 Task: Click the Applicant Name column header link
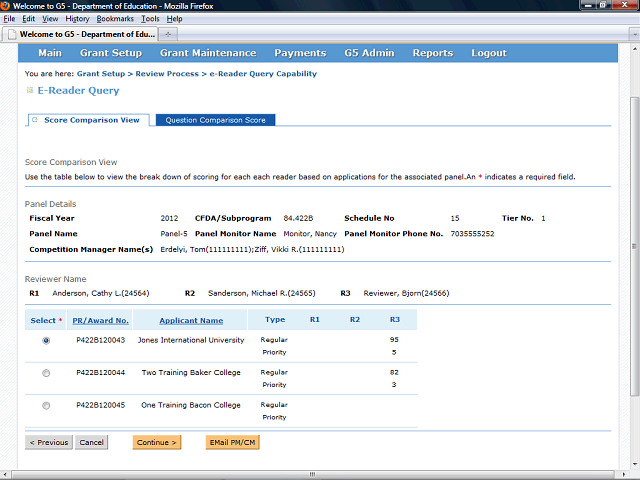click(x=190, y=321)
